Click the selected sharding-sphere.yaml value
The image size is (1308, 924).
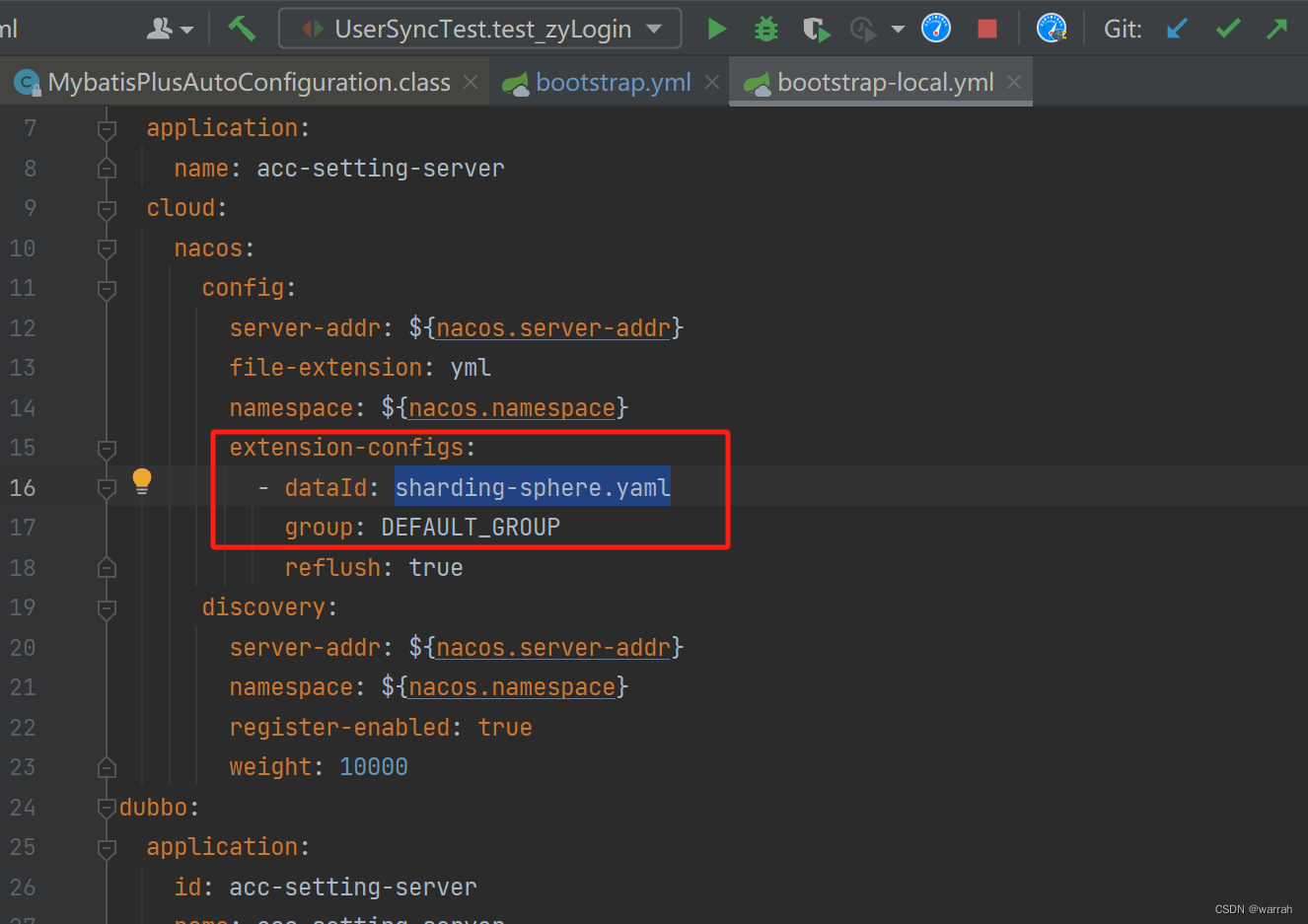pos(533,487)
